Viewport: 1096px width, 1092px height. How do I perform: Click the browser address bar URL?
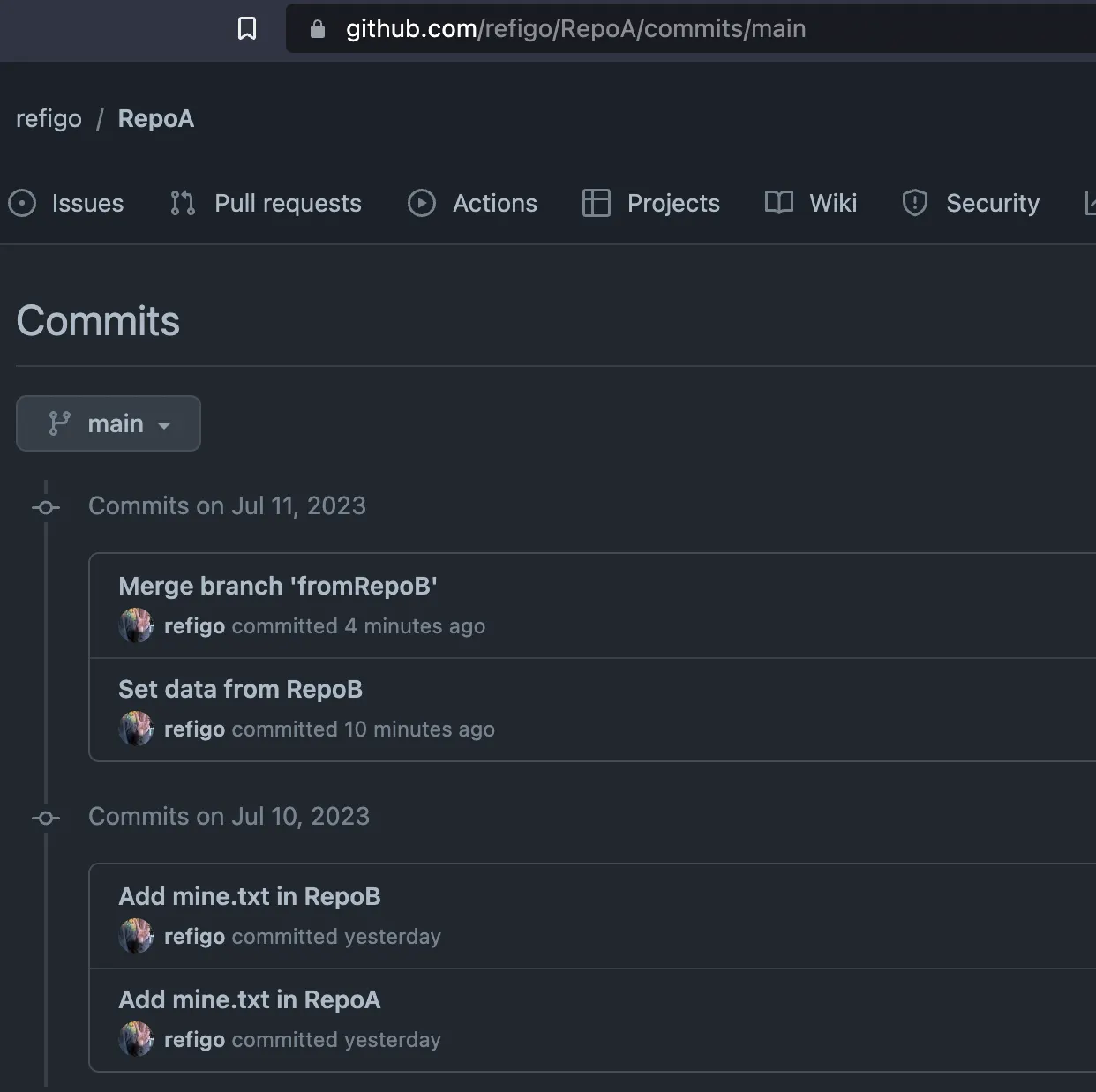pos(575,29)
